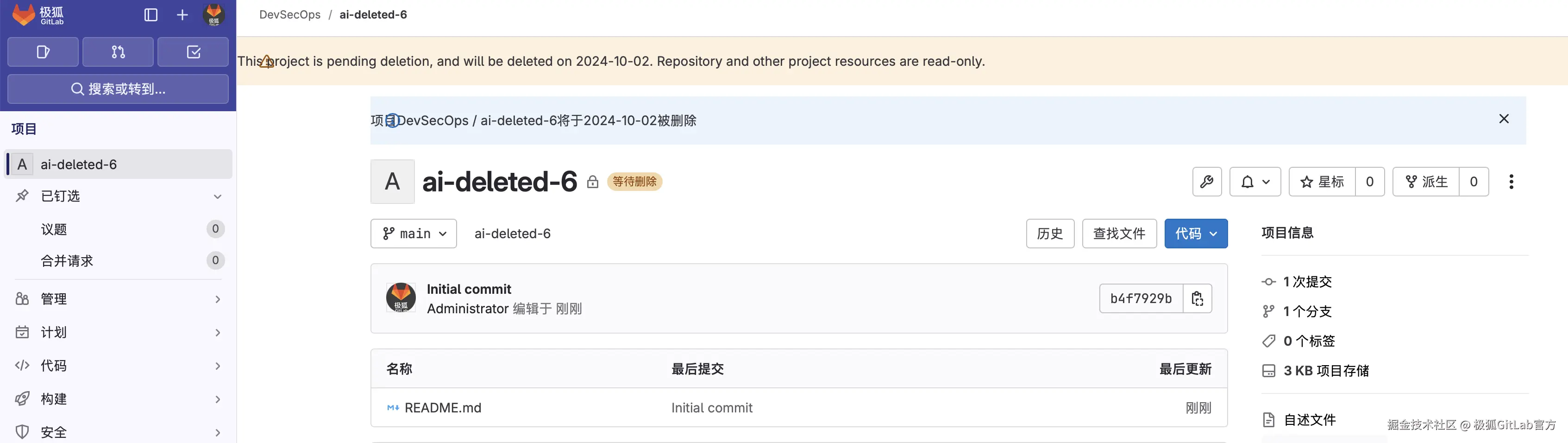Collapse the left sidebar panel
The width and height of the screenshot is (1568, 443).
tap(150, 15)
